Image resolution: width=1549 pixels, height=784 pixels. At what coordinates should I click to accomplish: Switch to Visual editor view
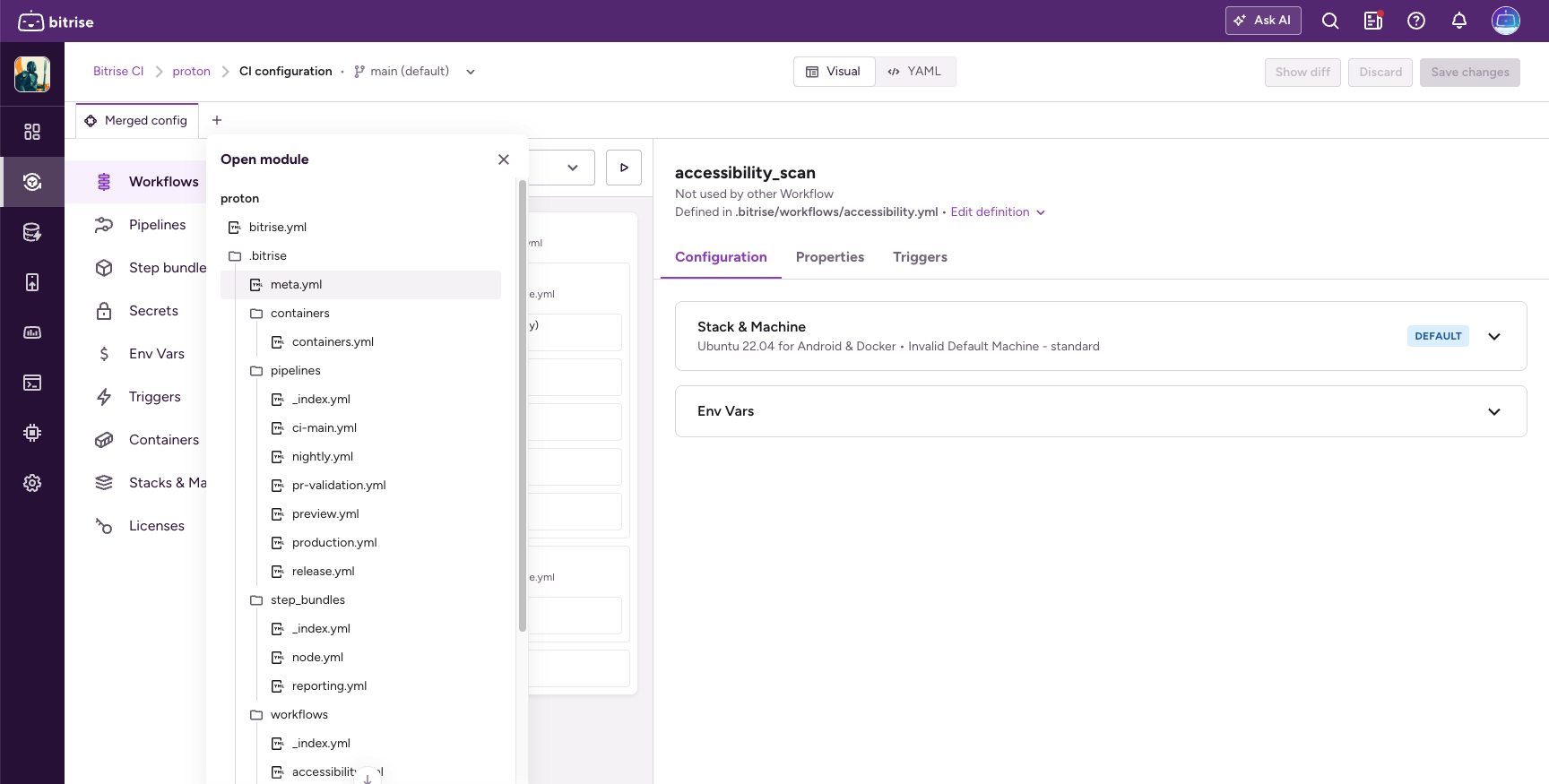[834, 72]
